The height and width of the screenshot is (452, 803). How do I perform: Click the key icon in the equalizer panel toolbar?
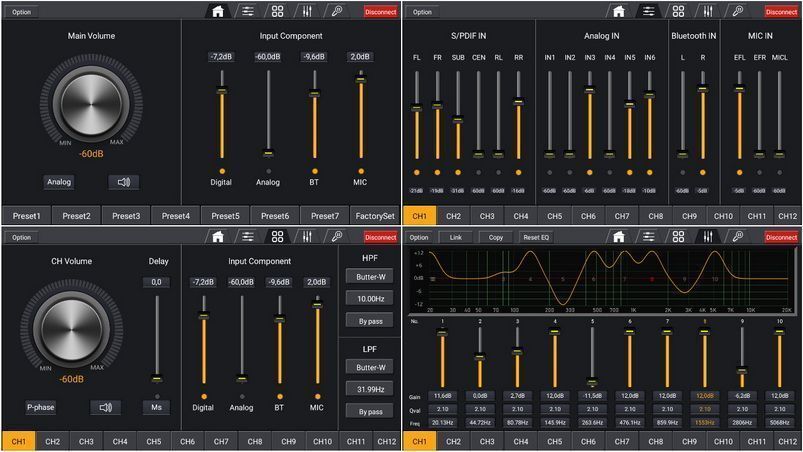(x=737, y=237)
